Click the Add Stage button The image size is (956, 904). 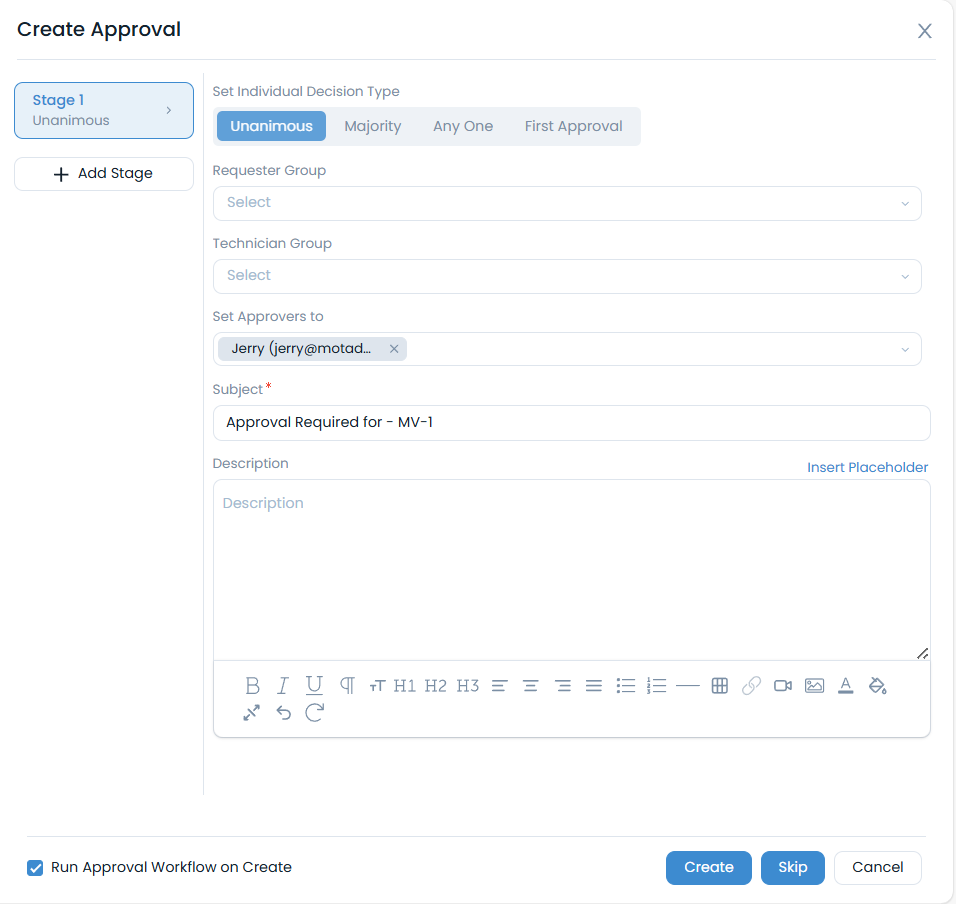(103, 173)
